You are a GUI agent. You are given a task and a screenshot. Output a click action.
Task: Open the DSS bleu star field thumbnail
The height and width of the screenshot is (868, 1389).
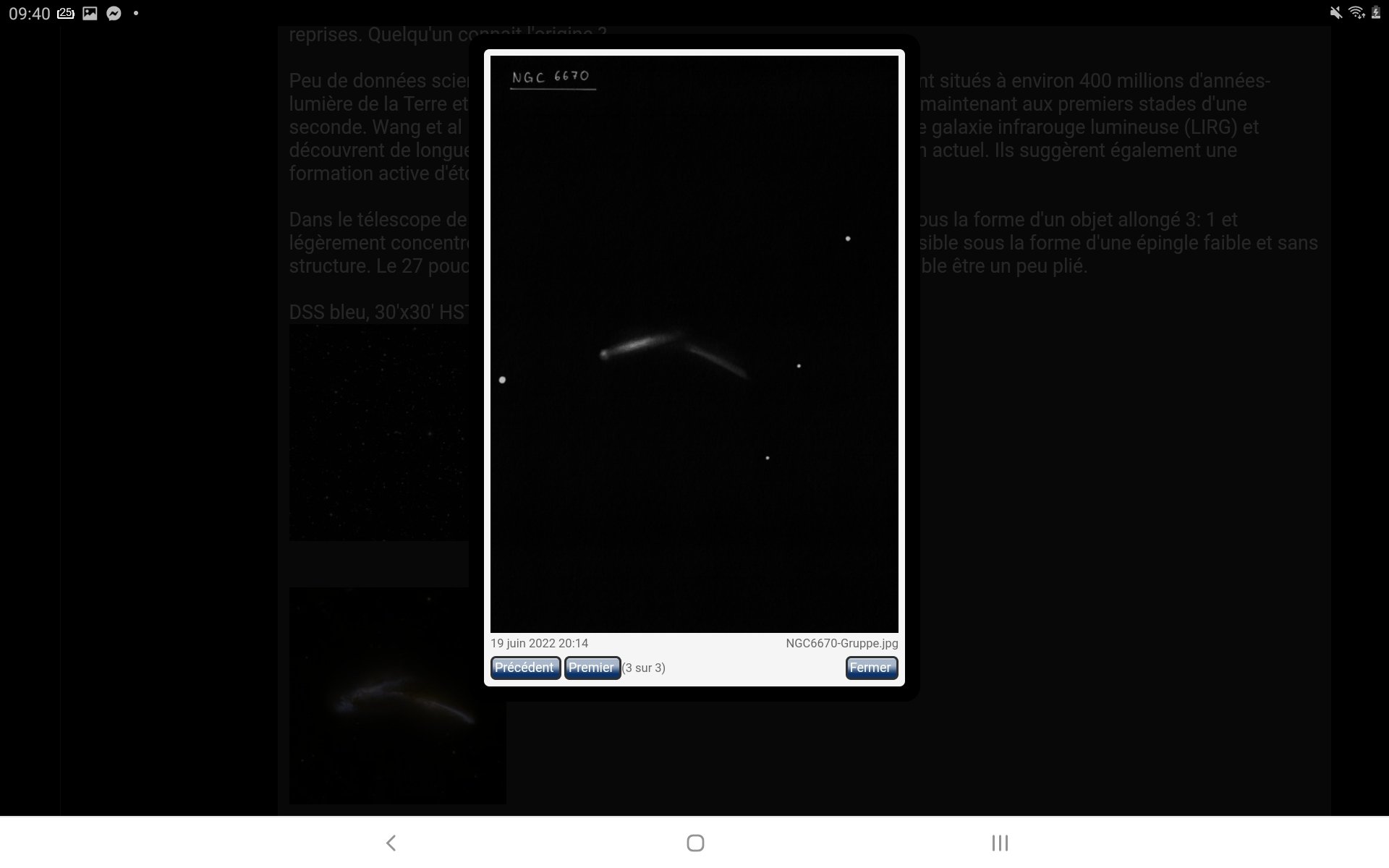click(379, 433)
